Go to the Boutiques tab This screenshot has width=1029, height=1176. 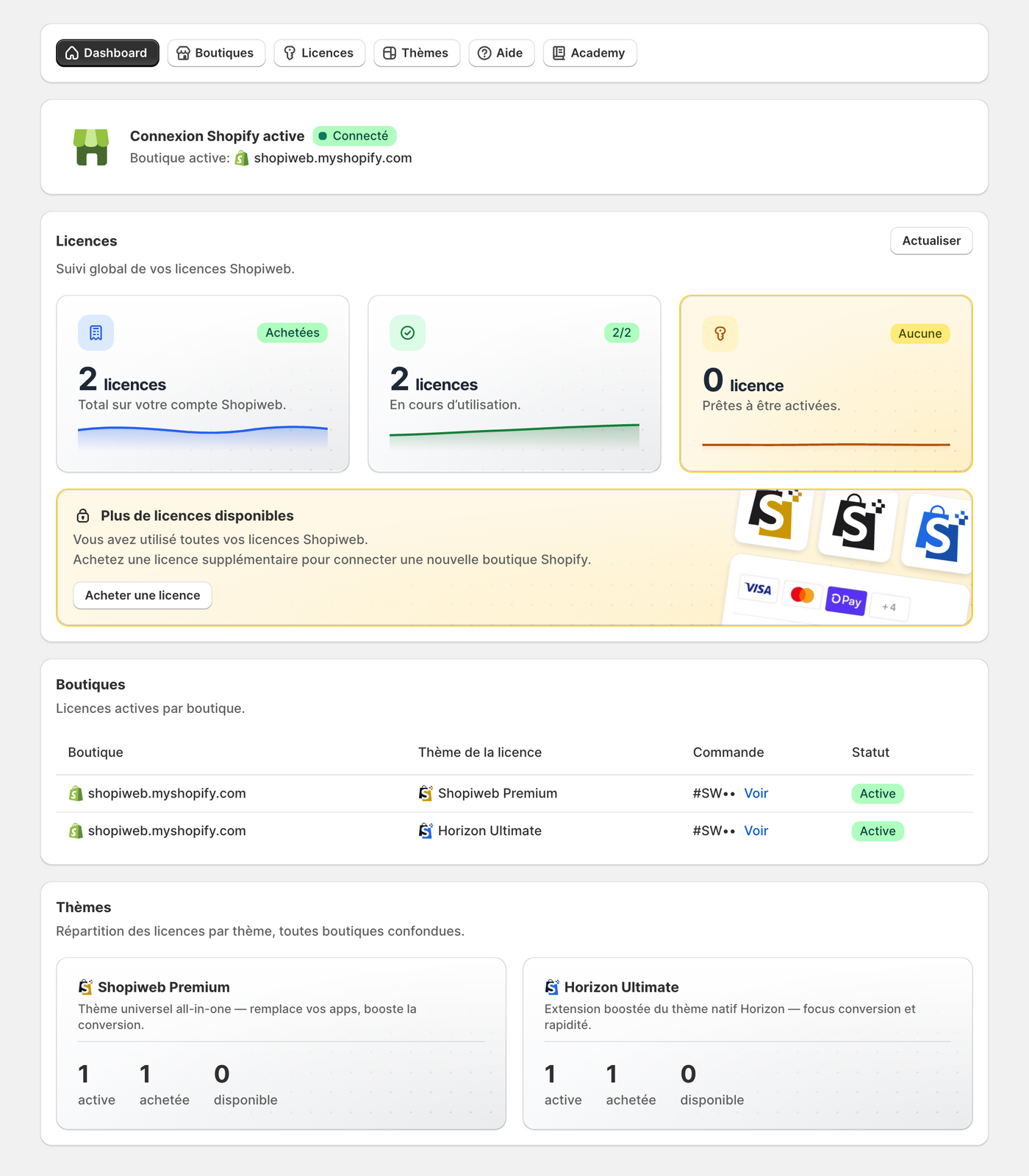coord(216,53)
